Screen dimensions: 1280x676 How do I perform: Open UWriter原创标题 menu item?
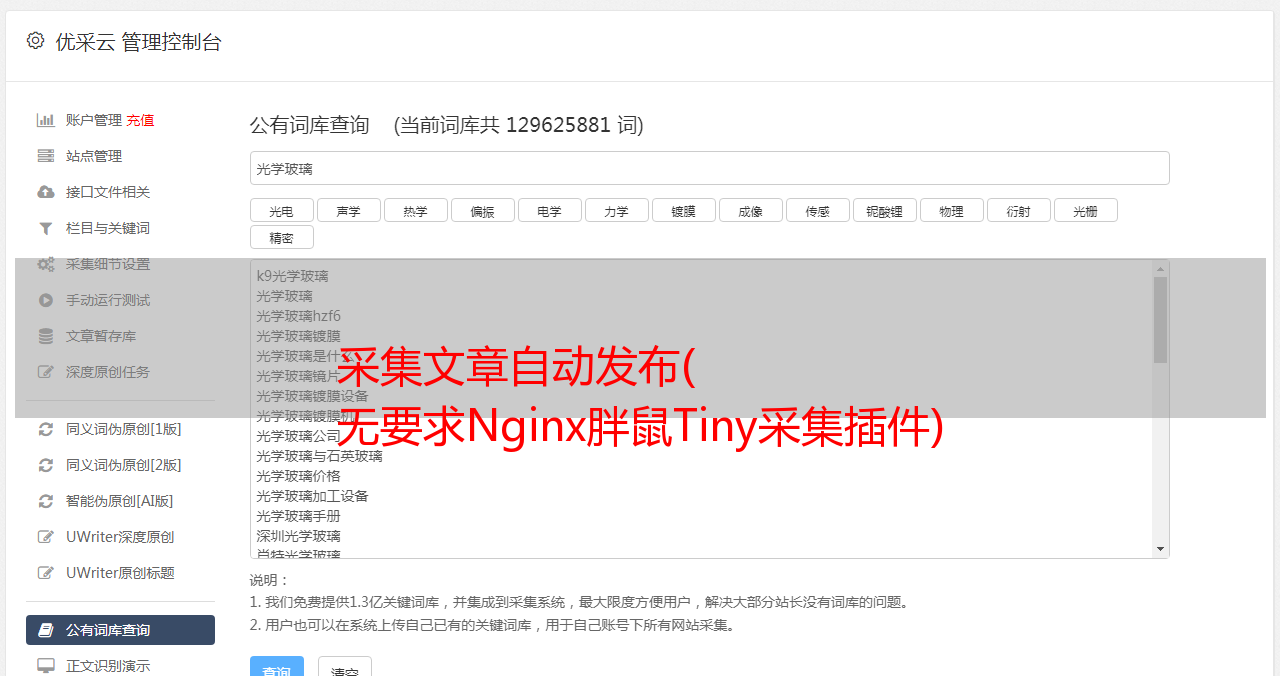(x=120, y=573)
